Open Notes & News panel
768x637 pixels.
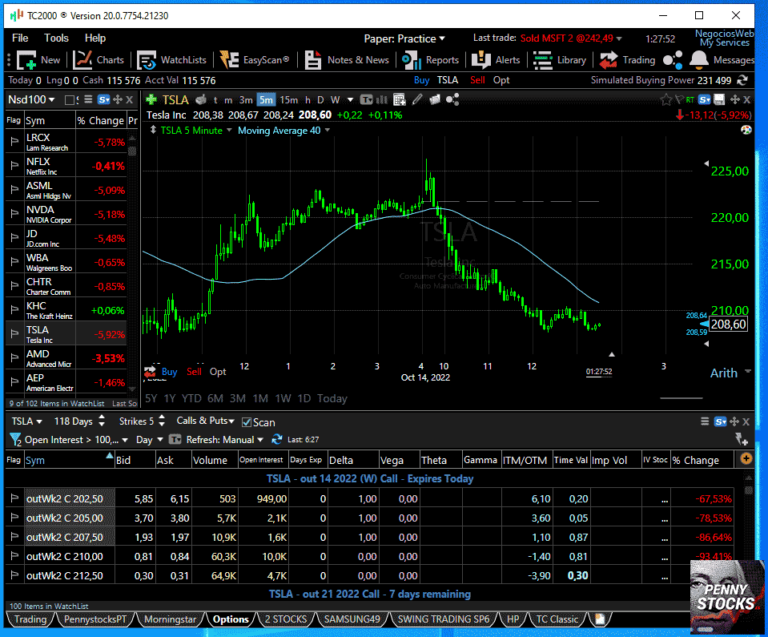click(347, 60)
